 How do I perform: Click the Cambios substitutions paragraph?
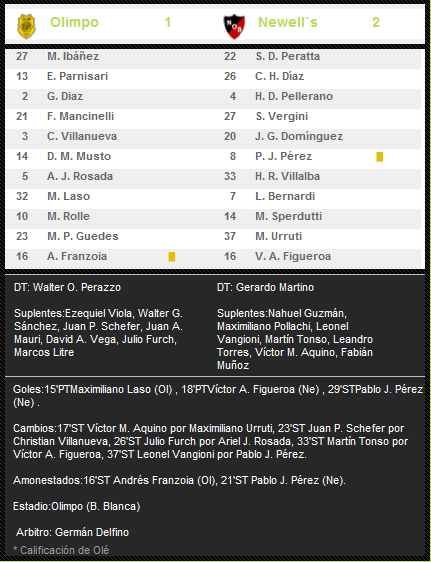pyautogui.click(x=210, y=441)
